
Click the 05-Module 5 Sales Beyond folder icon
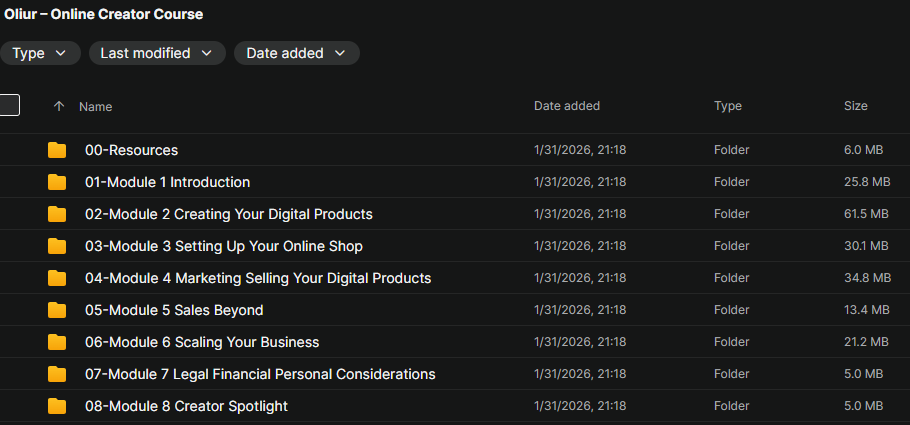[57, 310]
